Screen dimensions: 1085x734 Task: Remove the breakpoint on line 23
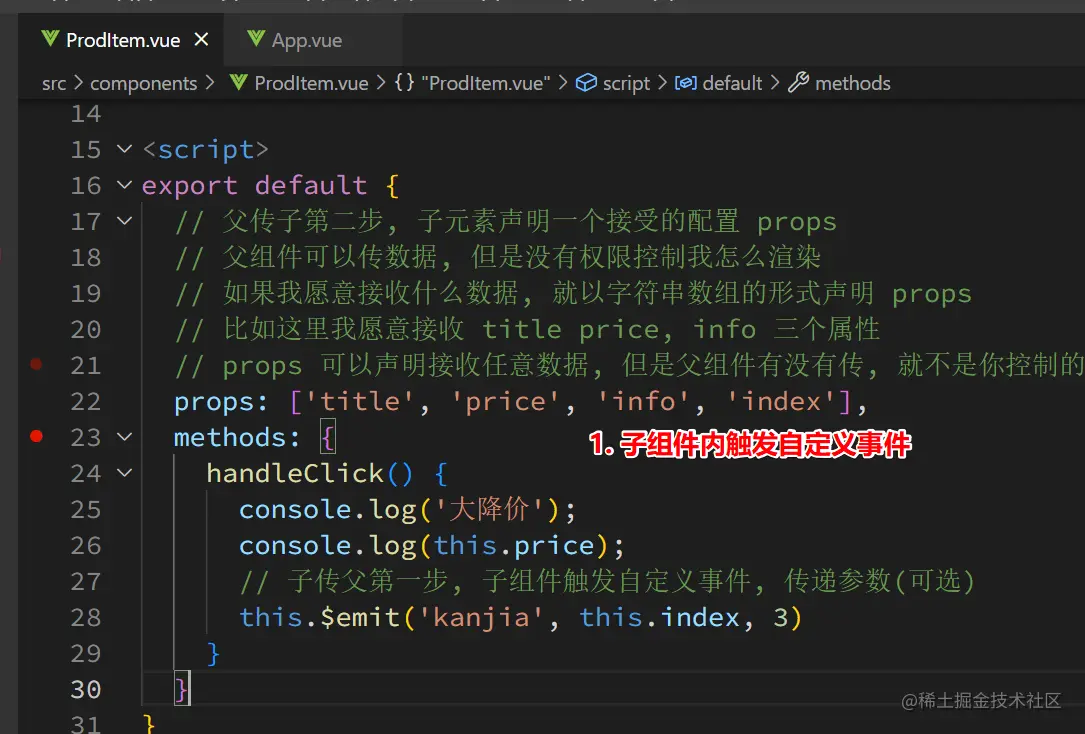pyautogui.click(x=36, y=437)
